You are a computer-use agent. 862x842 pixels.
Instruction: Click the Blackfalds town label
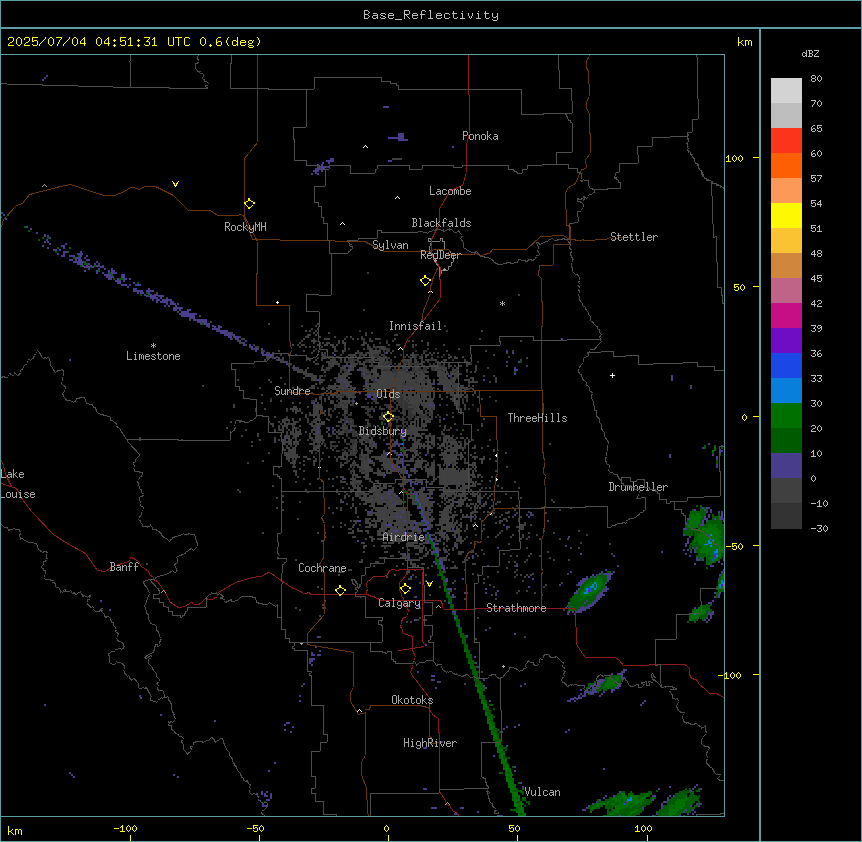(441, 223)
